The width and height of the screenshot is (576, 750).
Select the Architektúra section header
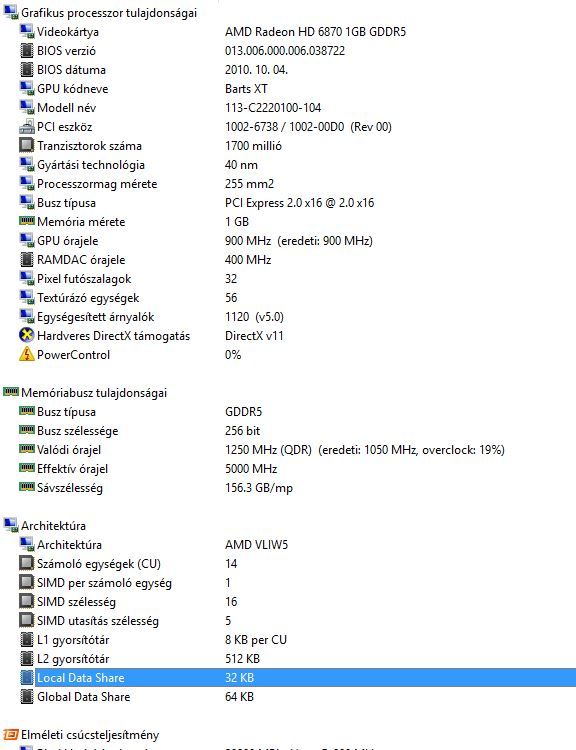[53, 525]
